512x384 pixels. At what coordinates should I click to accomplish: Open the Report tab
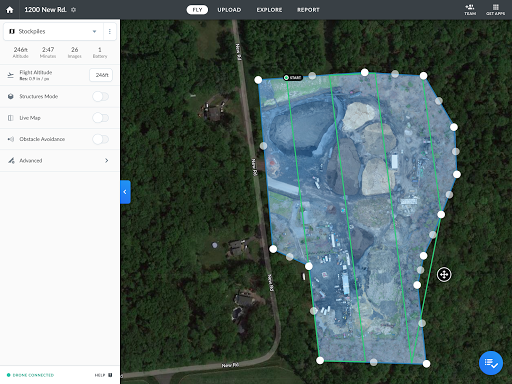point(308,10)
